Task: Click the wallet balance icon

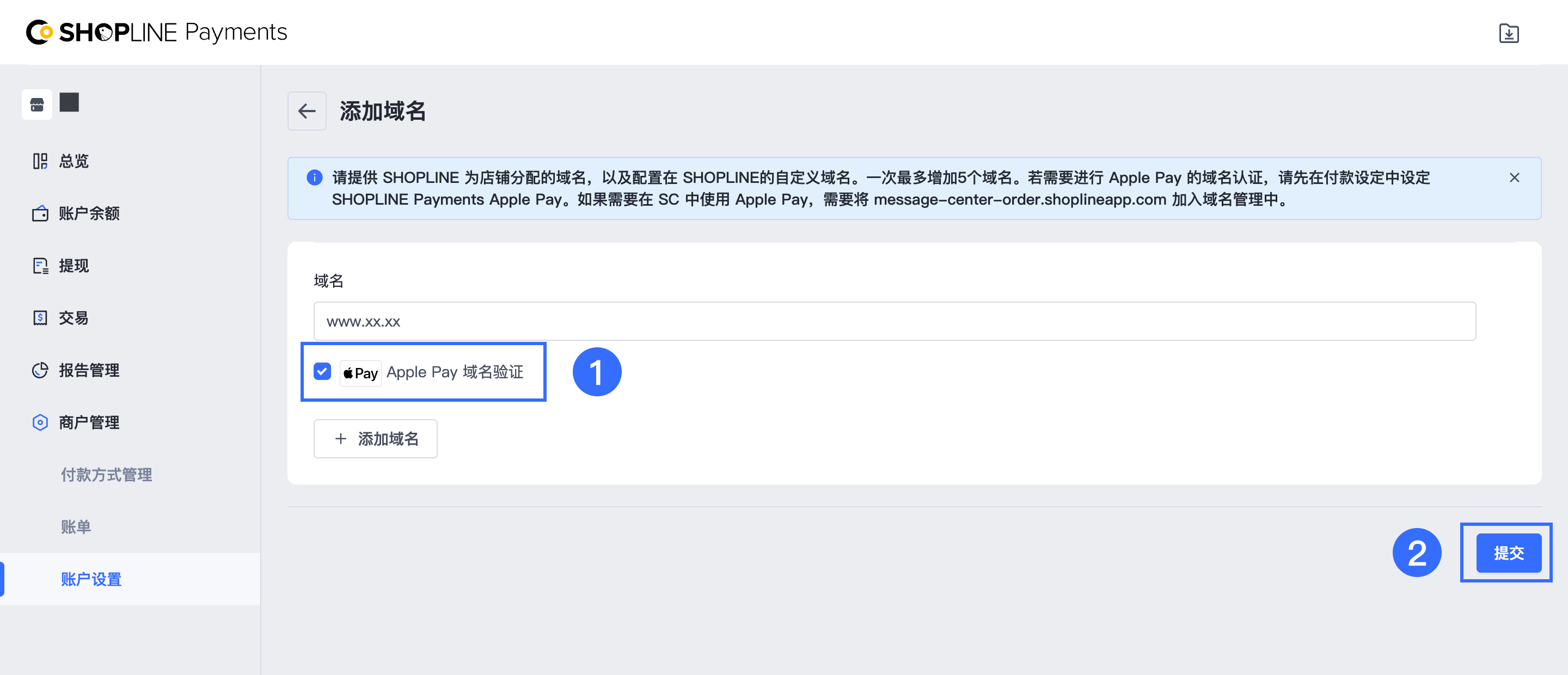Action: pyautogui.click(x=40, y=213)
